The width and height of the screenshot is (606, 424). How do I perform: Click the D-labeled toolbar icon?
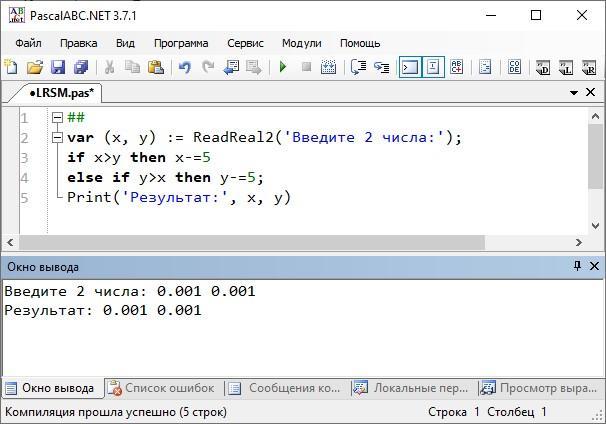[543, 67]
